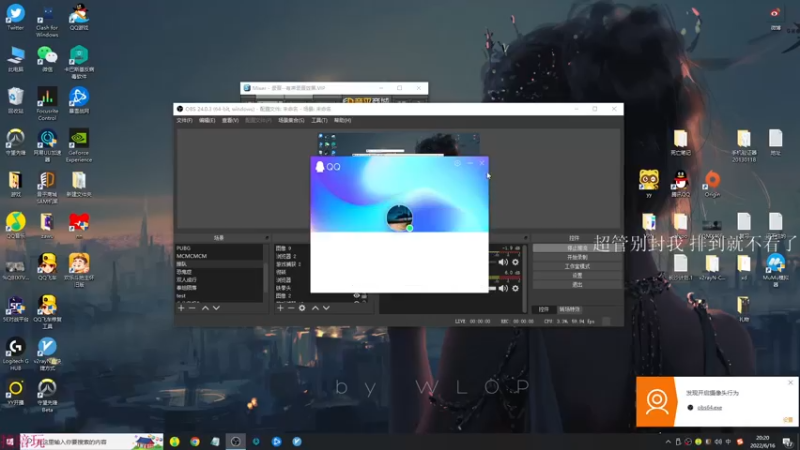Open the yy desktop shortcut on the right
The image size is (800, 450).
coord(648,184)
